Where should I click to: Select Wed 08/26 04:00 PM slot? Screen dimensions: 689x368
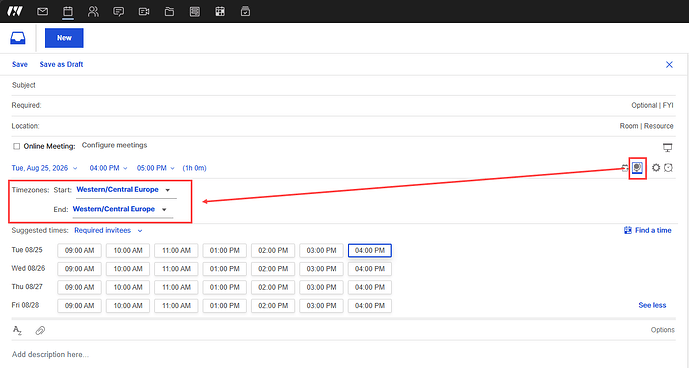(x=370, y=269)
